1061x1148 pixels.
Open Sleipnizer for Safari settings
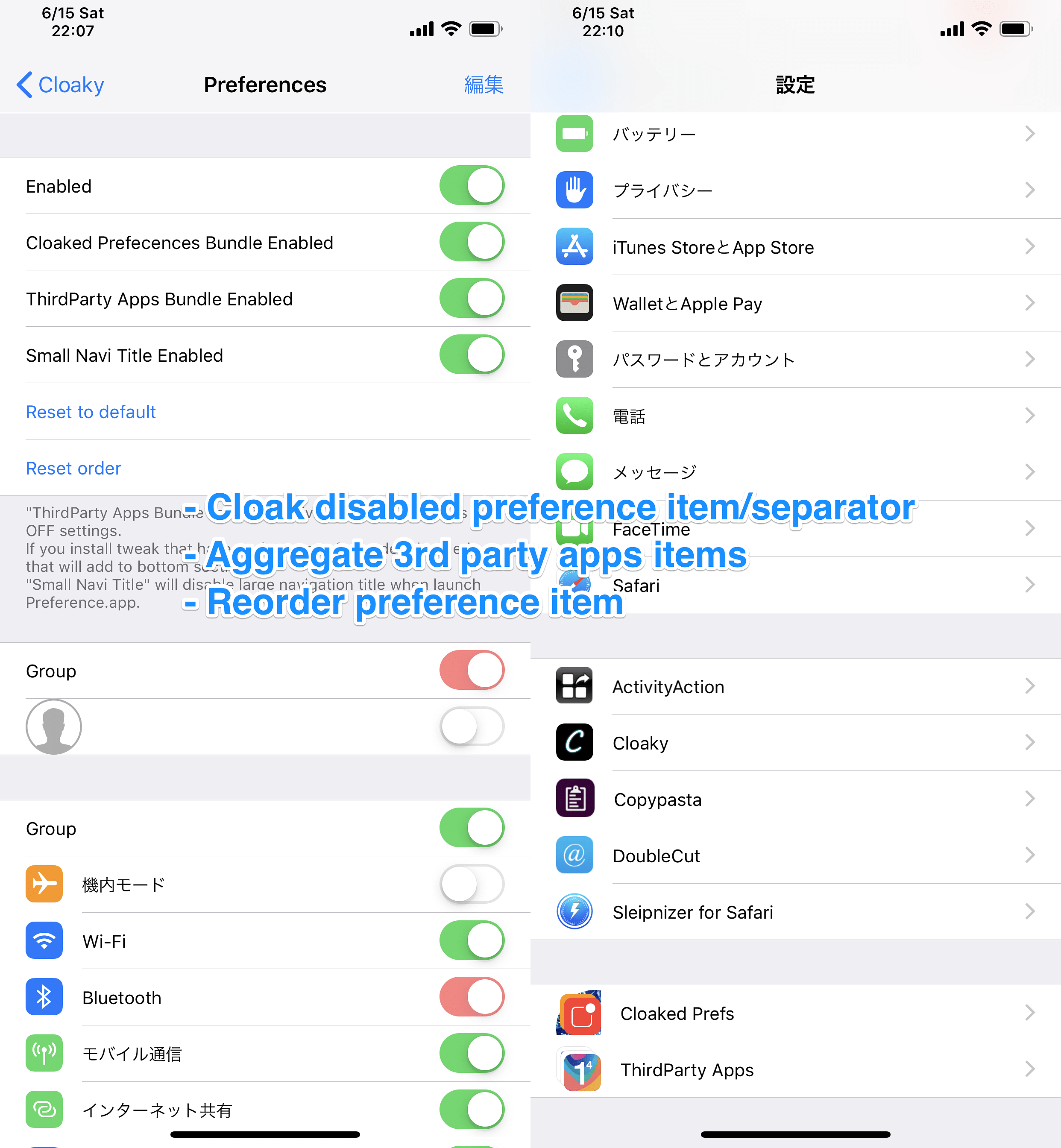(795, 910)
